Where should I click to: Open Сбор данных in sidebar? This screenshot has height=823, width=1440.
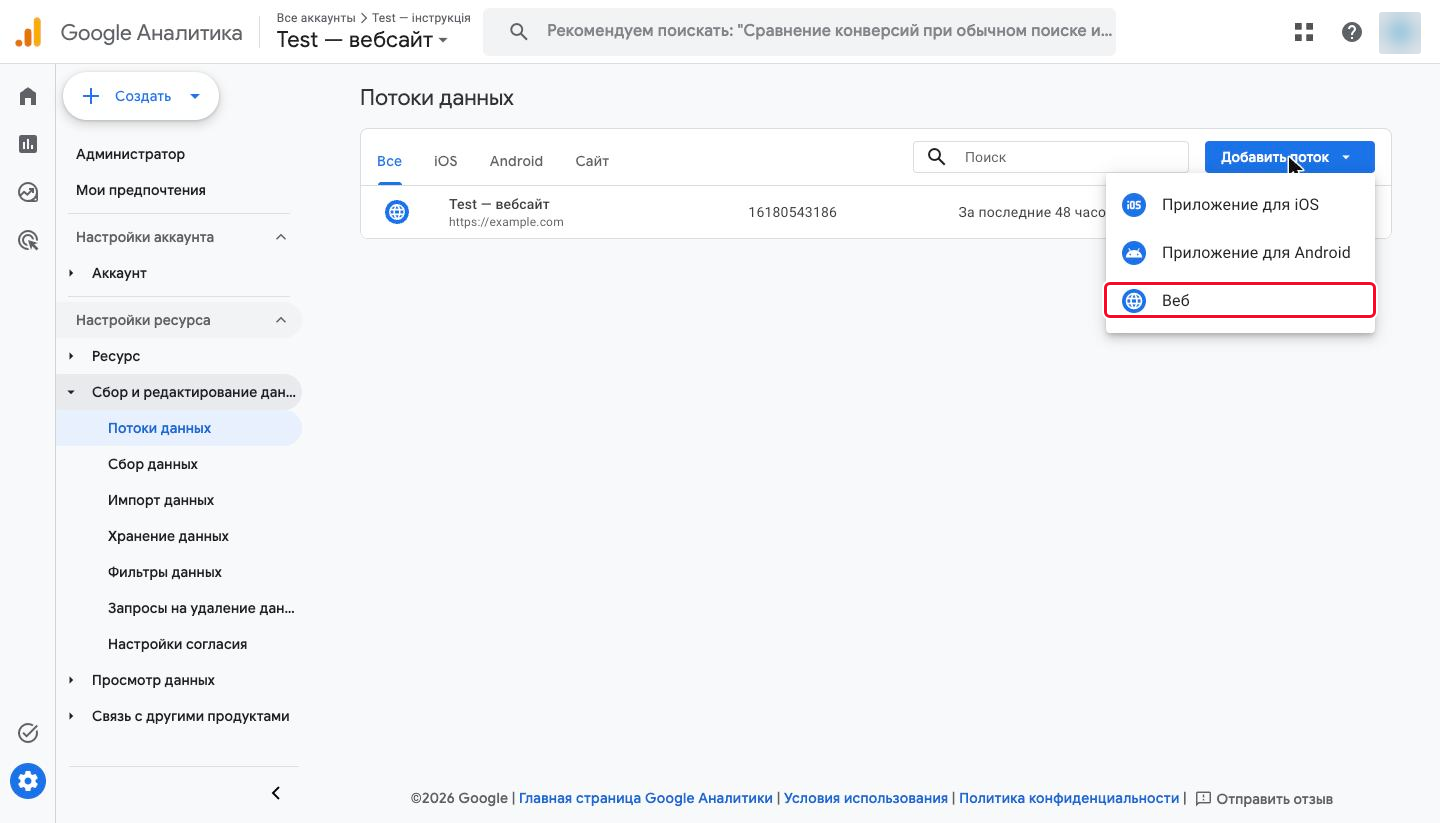click(x=153, y=464)
